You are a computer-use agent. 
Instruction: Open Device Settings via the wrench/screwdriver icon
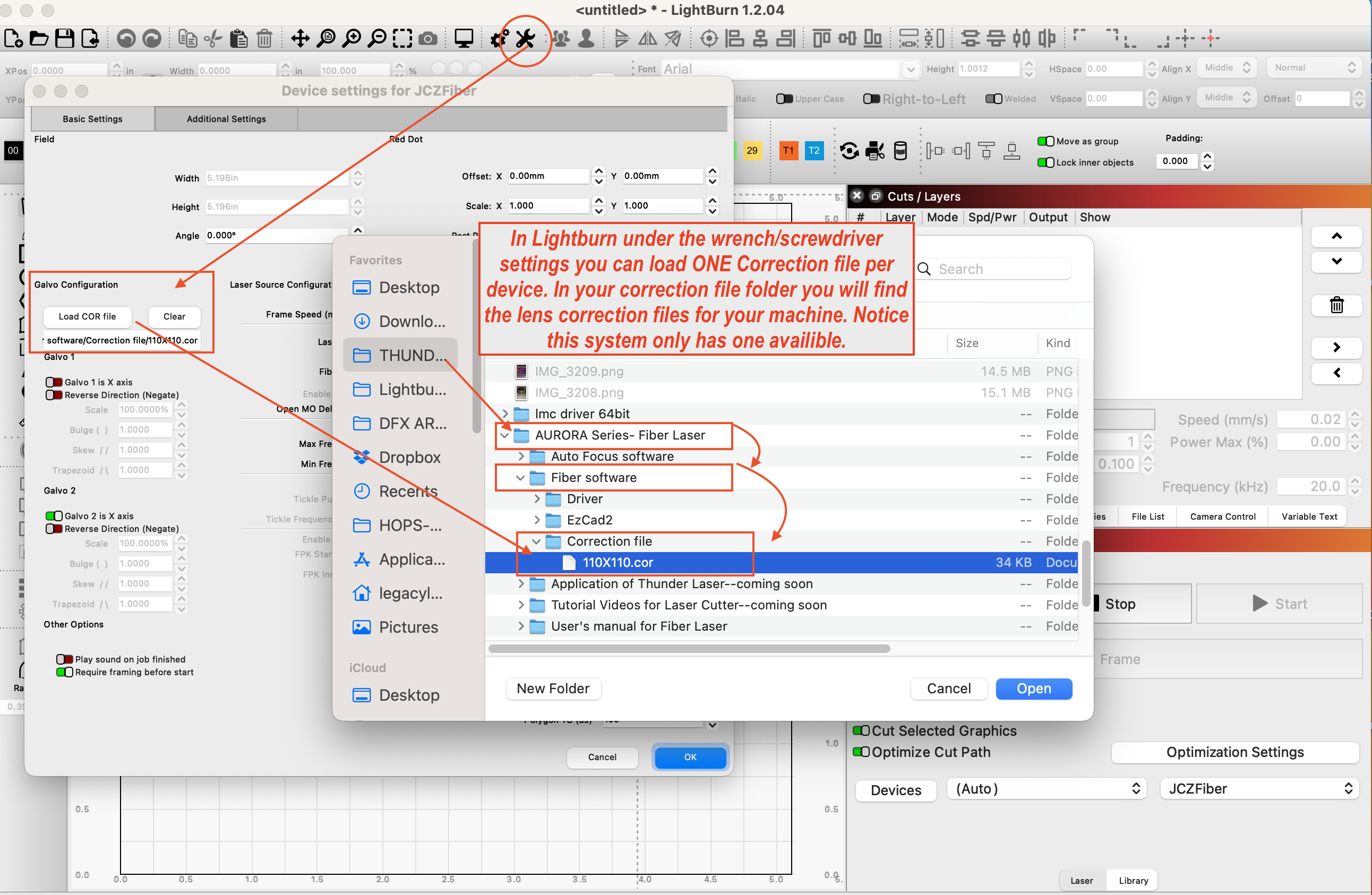coord(525,39)
